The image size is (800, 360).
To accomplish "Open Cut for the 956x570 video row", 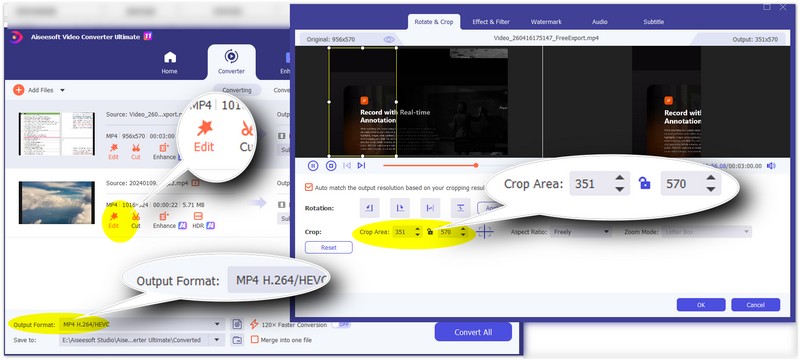I will 136,151.
